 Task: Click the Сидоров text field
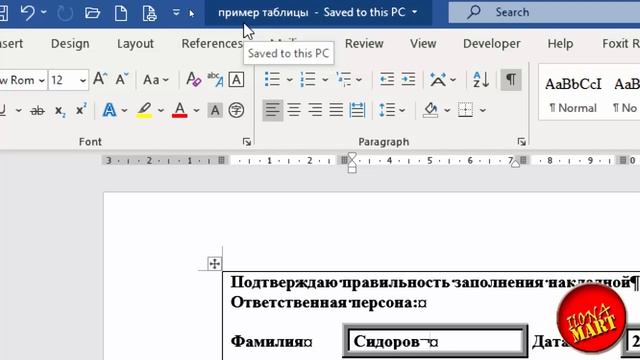coord(435,341)
